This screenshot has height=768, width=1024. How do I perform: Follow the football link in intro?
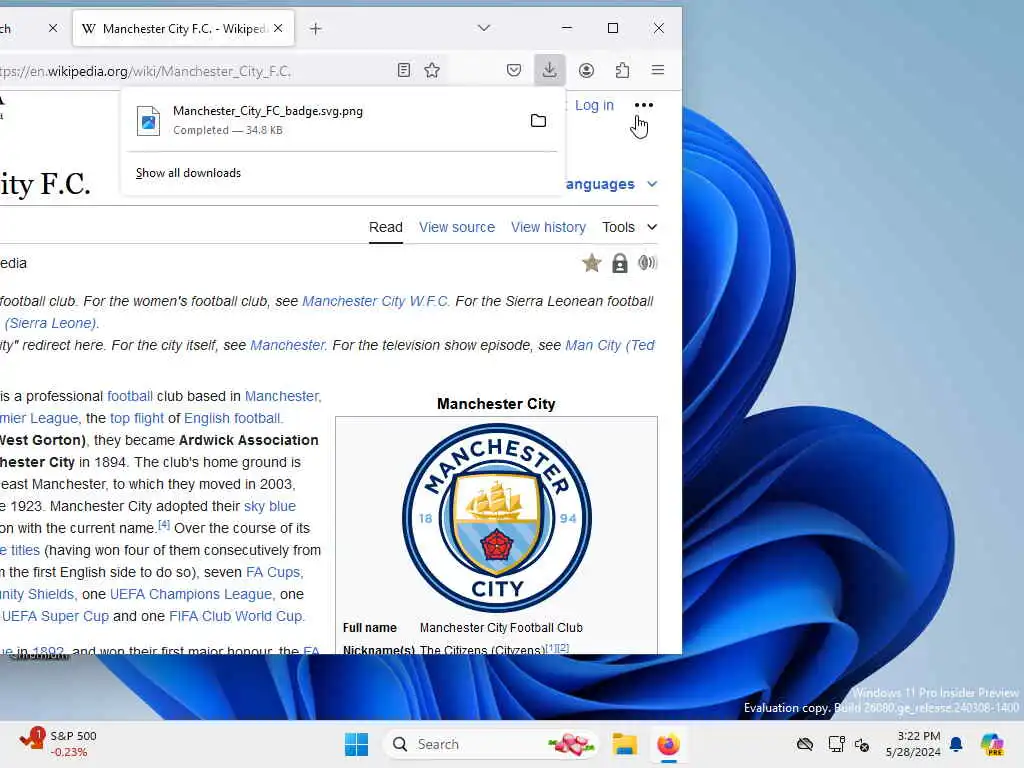(x=130, y=396)
